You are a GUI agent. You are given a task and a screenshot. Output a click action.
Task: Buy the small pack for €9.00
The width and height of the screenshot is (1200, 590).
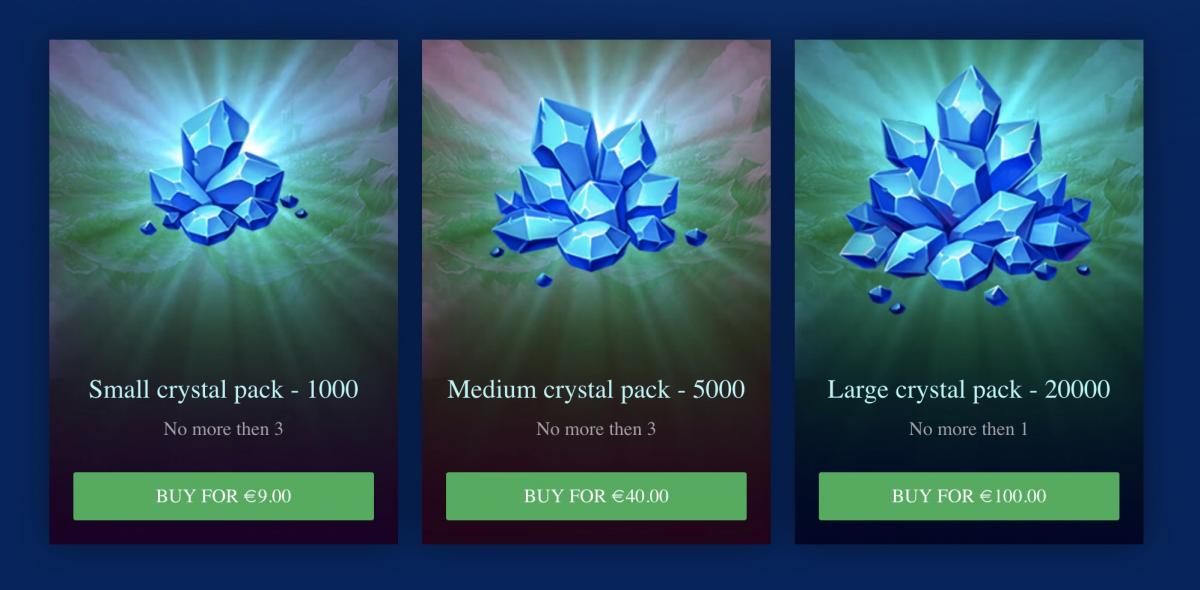[223, 496]
